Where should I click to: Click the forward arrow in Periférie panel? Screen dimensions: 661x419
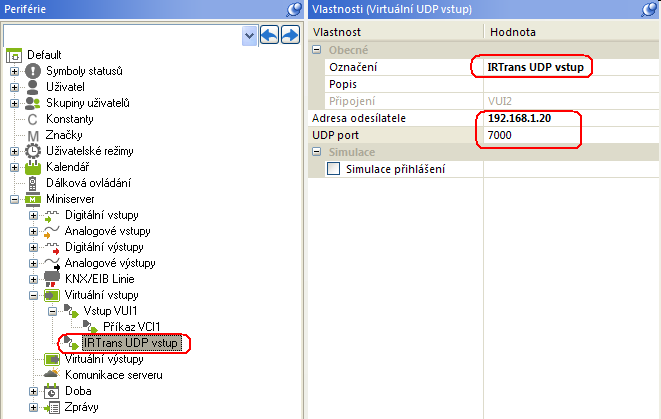(x=290, y=35)
